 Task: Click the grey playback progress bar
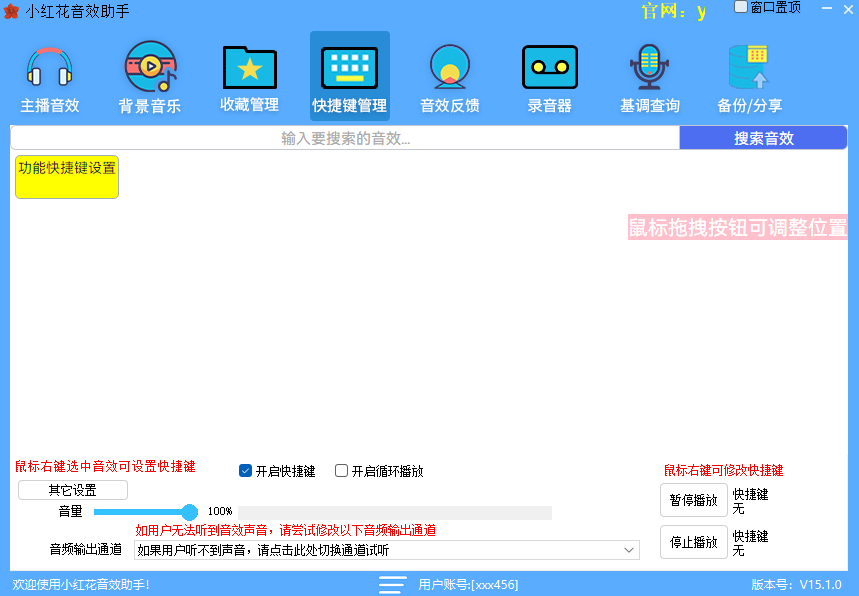pyautogui.click(x=394, y=512)
